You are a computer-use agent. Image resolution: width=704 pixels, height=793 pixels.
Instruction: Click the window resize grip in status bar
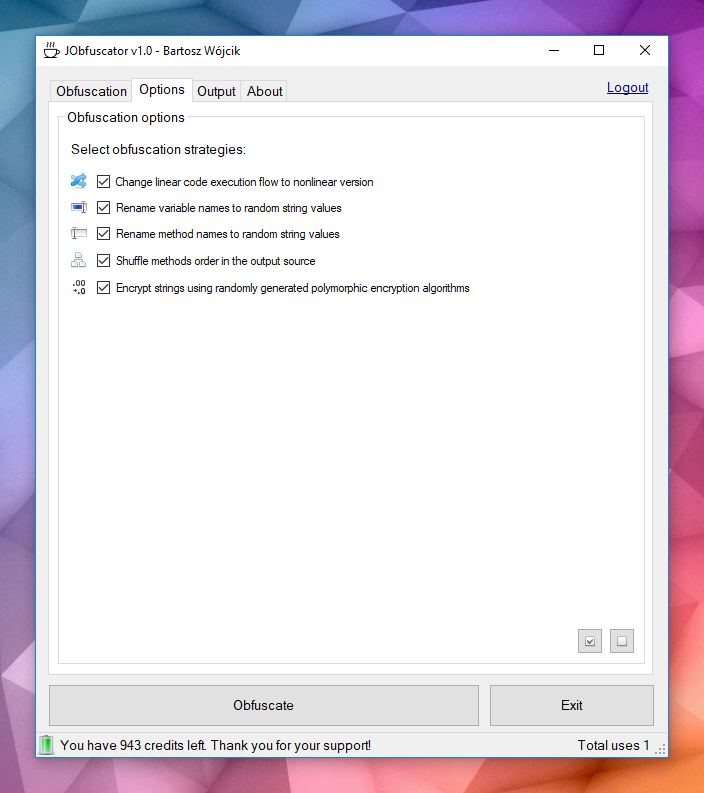click(660, 749)
